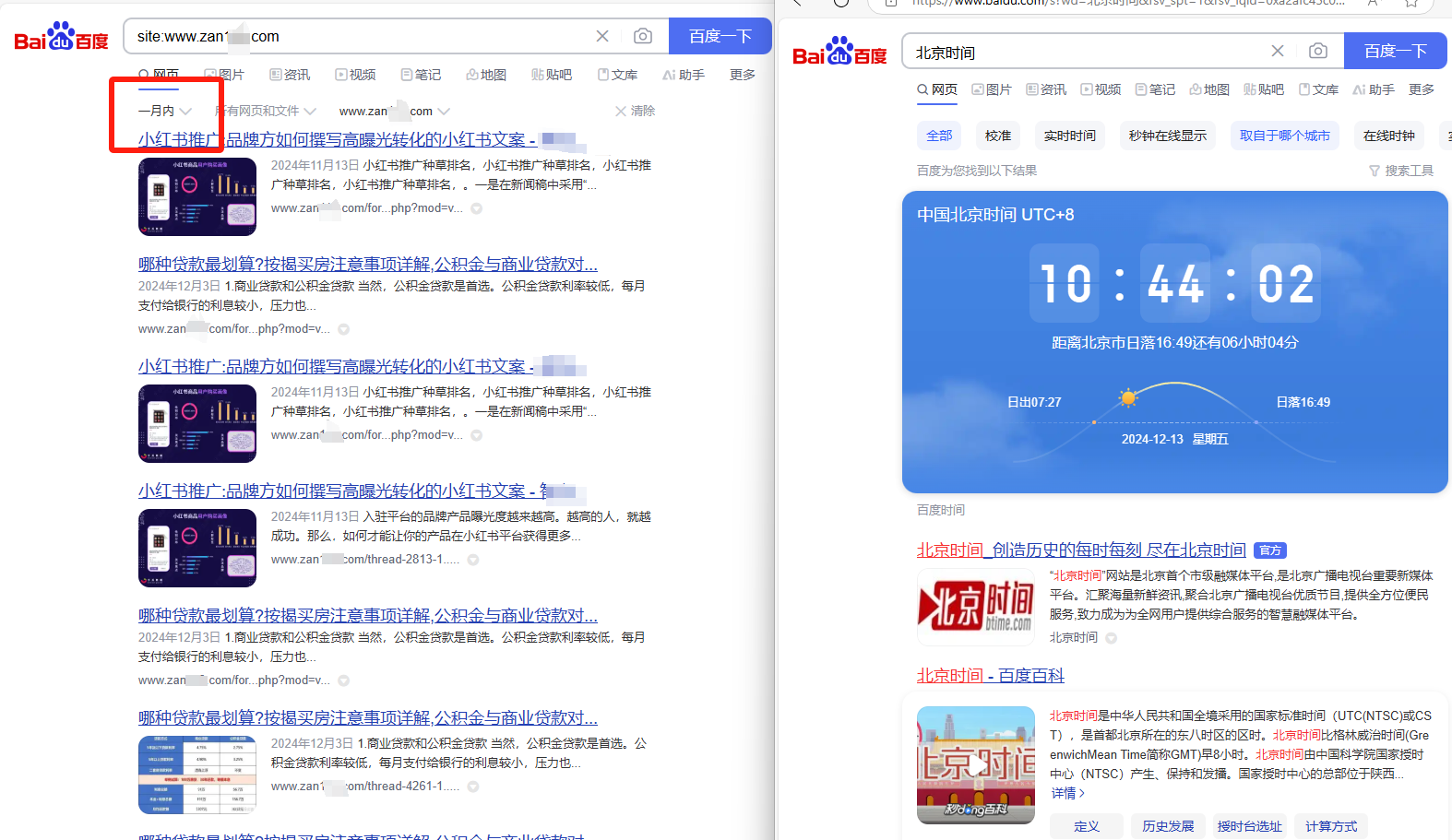Open camera image search in left window
This screenshot has height=840, width=1452.
click(643, 36)
